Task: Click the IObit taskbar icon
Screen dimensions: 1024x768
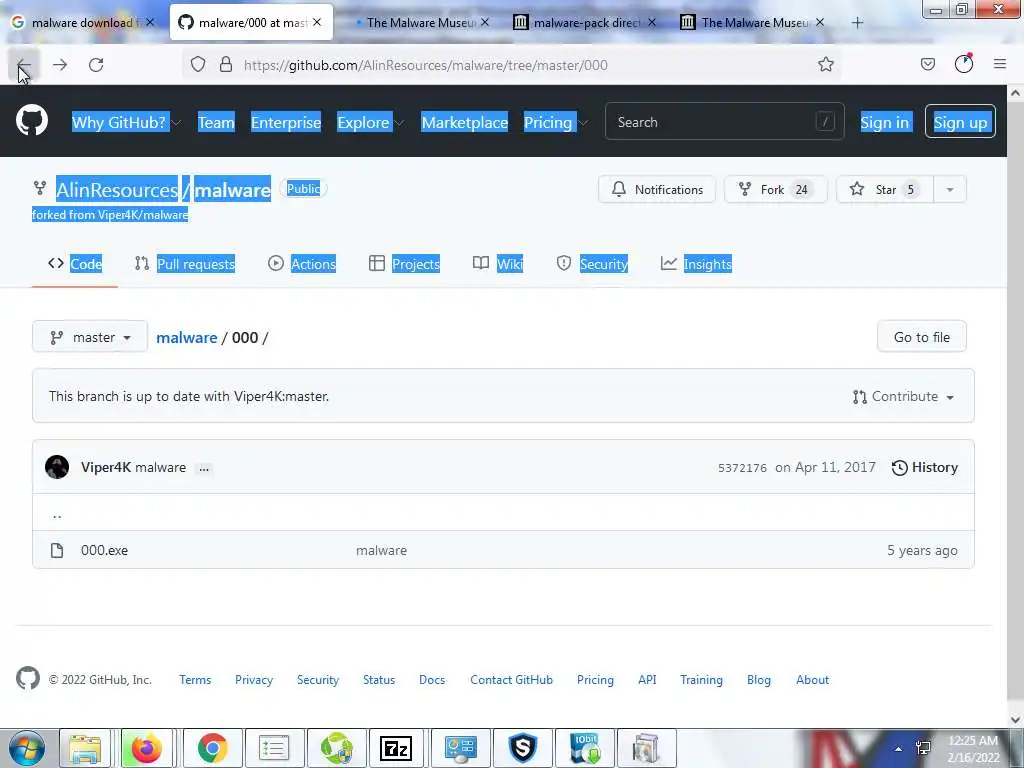Action: 584,748
